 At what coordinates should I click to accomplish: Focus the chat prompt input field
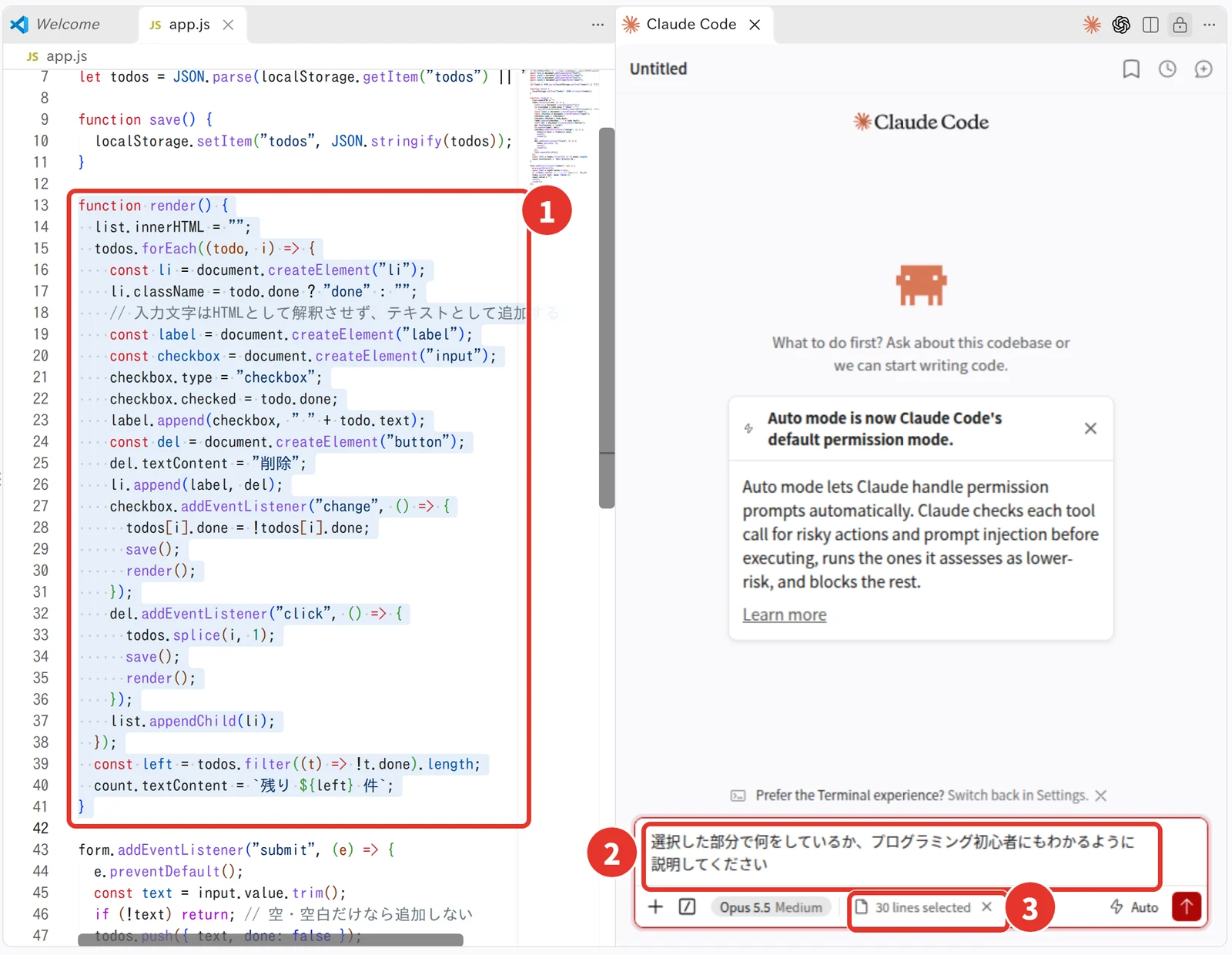click(x=901, y=853)
